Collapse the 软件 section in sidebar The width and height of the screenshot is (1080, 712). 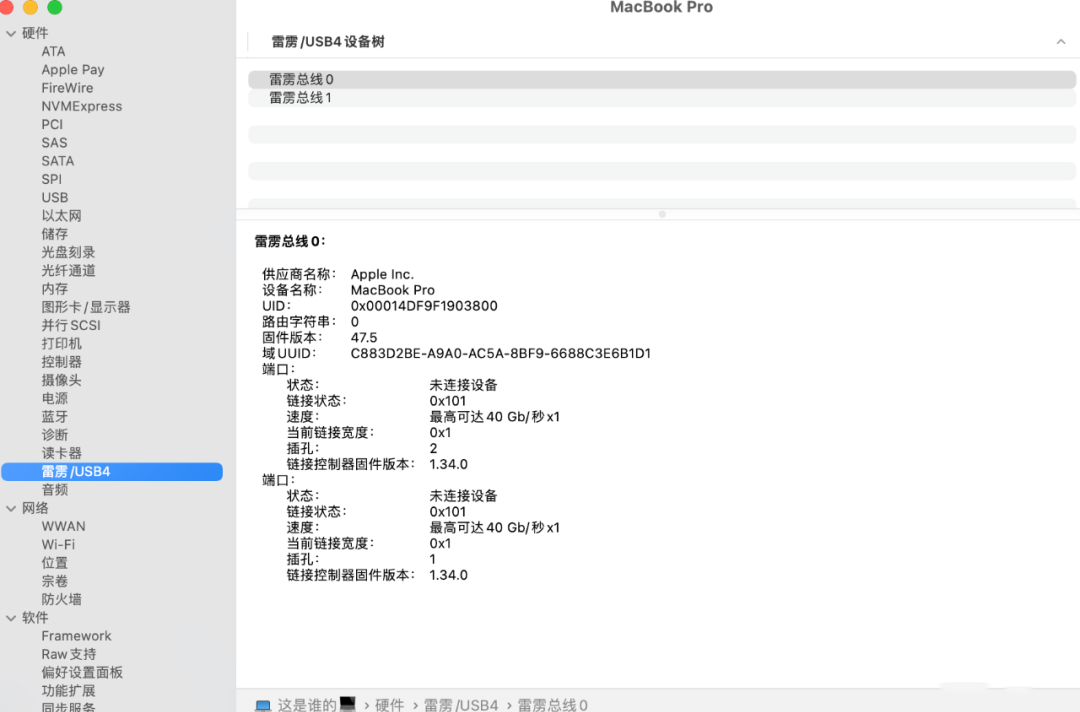(x=11, y=618)
